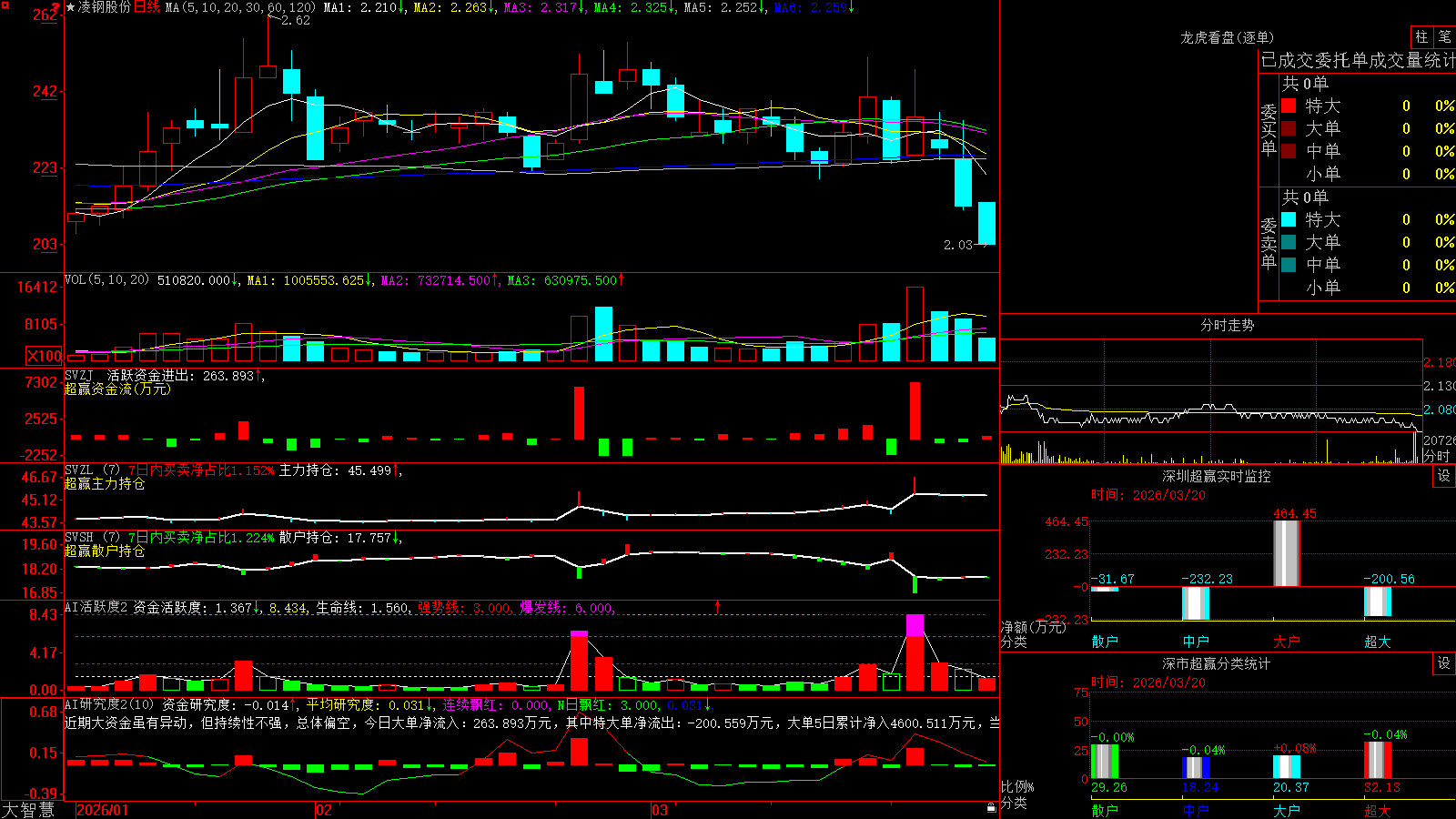Screen dimensions: 1456x819
Task: Switch 龙虎看盘 to 柱 bar view
Action: click(1421, 37)
